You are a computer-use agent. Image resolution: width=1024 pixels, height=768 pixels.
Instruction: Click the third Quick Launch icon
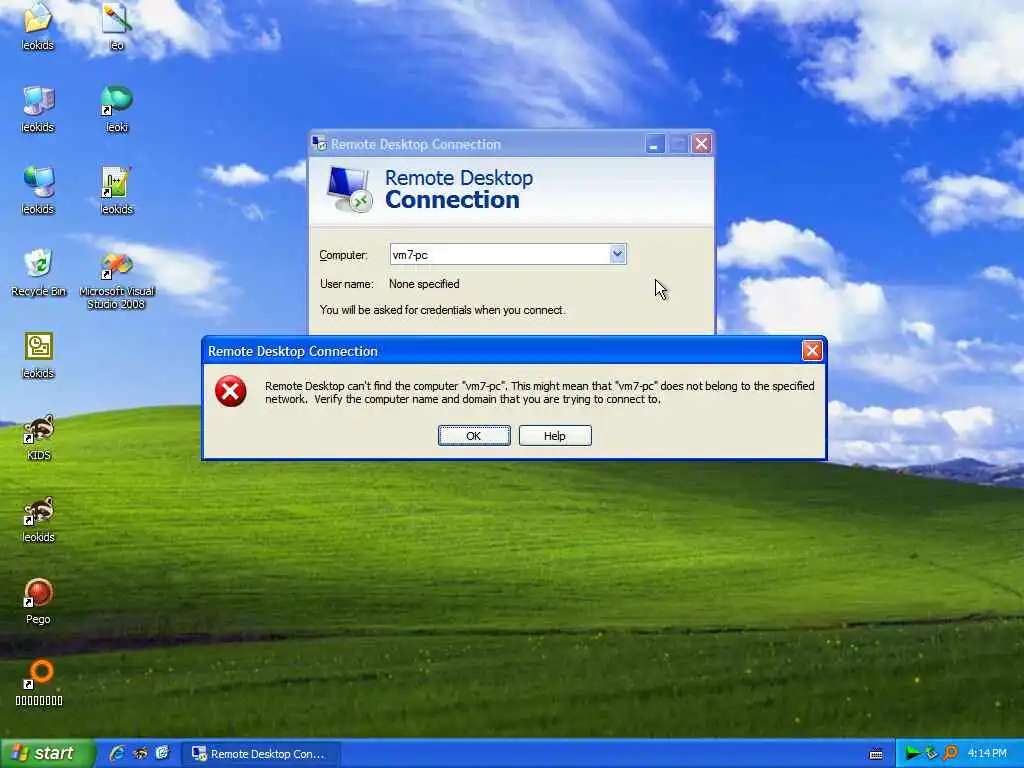[163, 753]
